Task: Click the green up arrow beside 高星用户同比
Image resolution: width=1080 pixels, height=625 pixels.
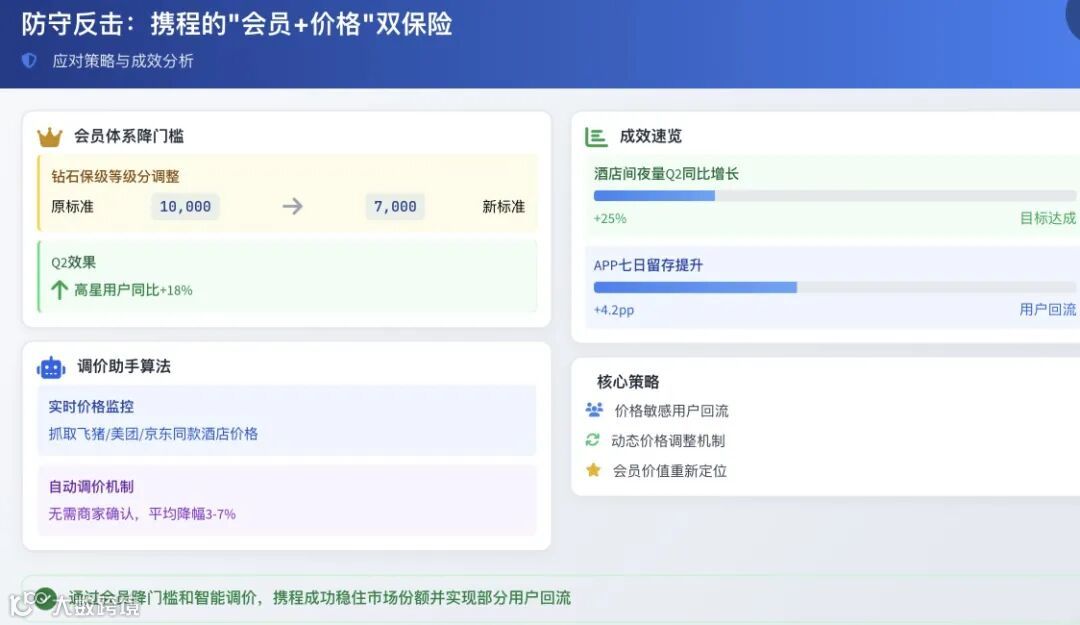Action: click(59, 290)
